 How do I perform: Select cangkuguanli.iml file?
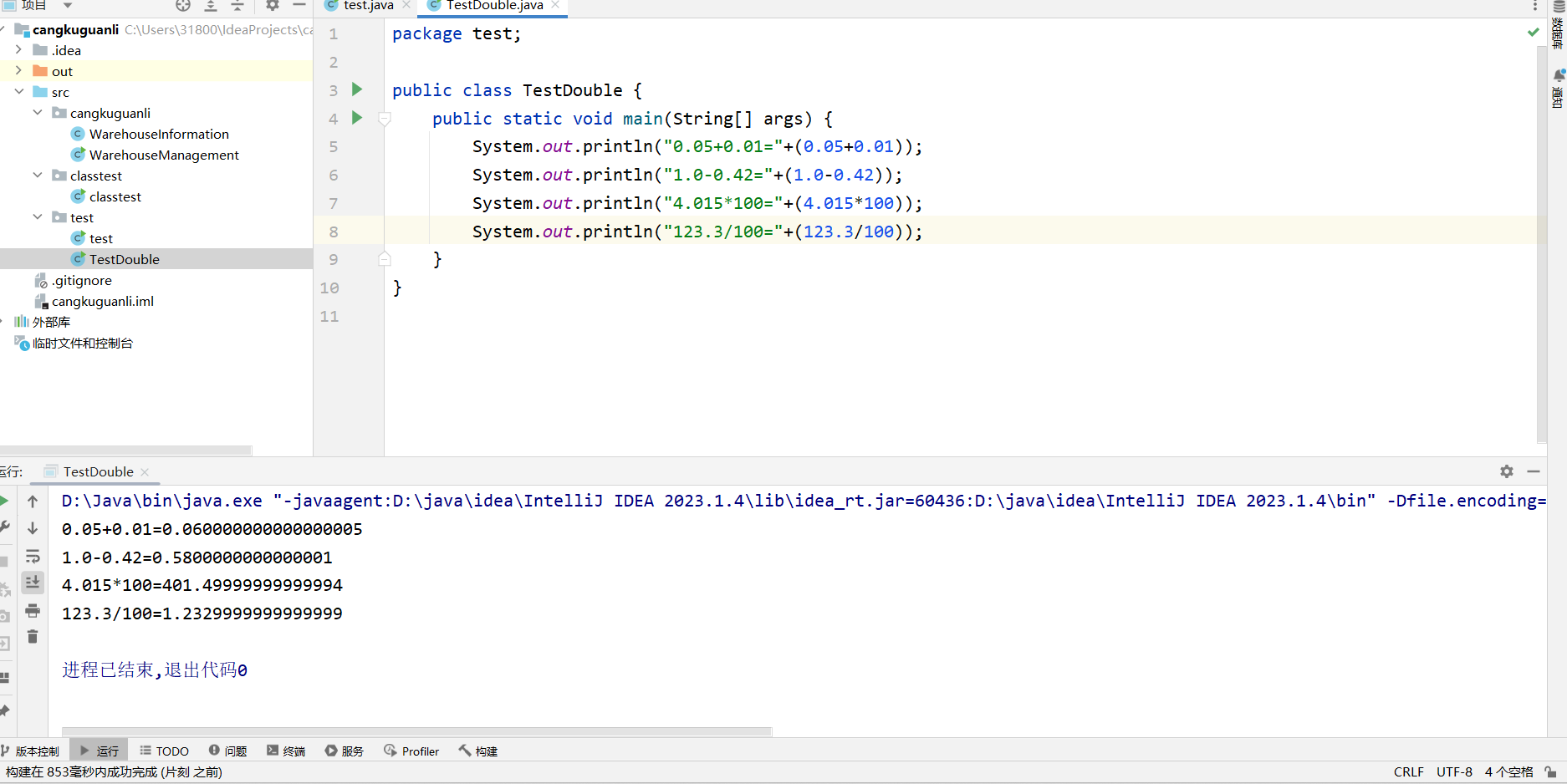tap(103, 301)
